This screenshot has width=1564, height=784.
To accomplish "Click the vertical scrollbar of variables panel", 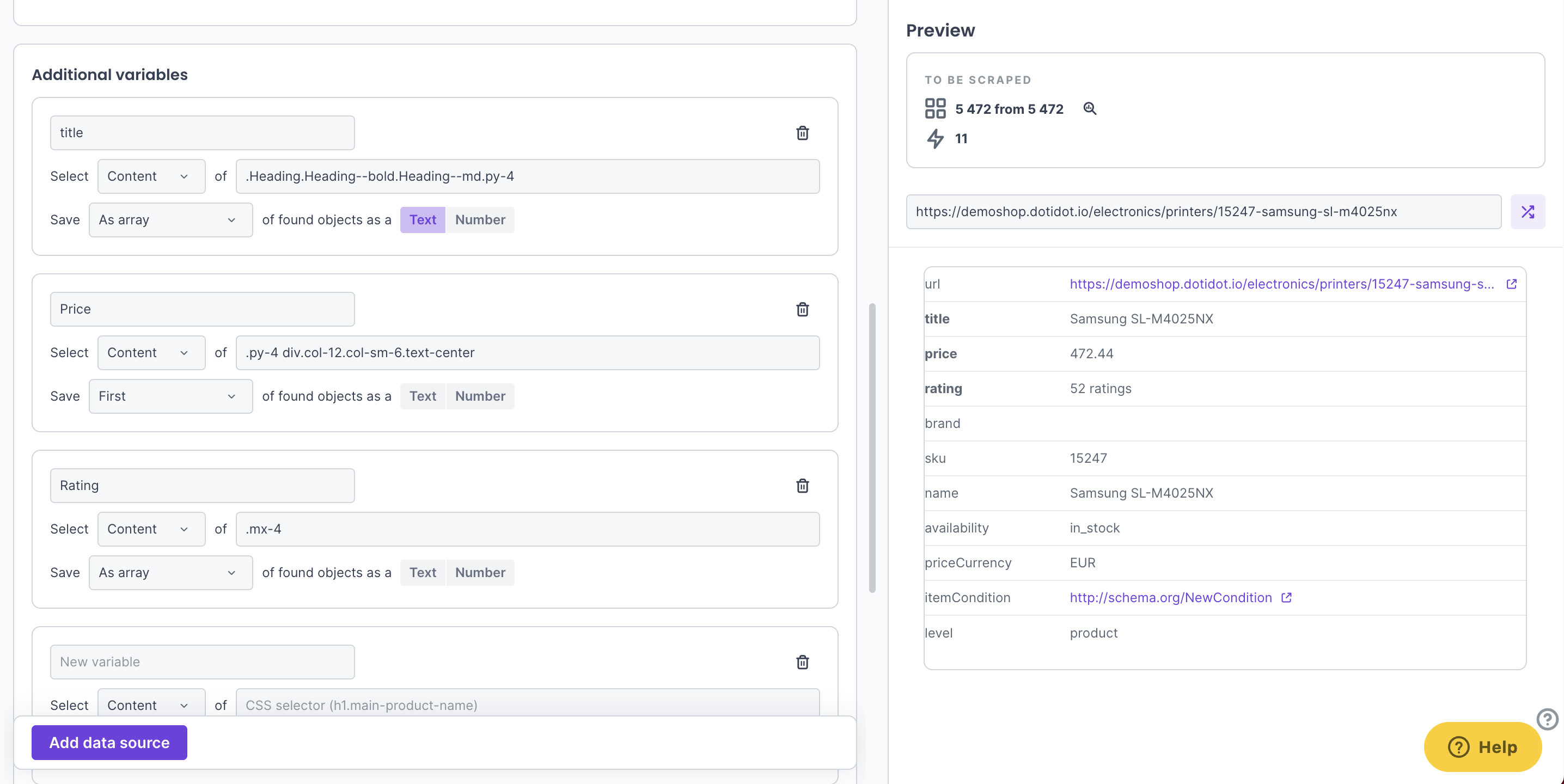I will coord(872,447).
